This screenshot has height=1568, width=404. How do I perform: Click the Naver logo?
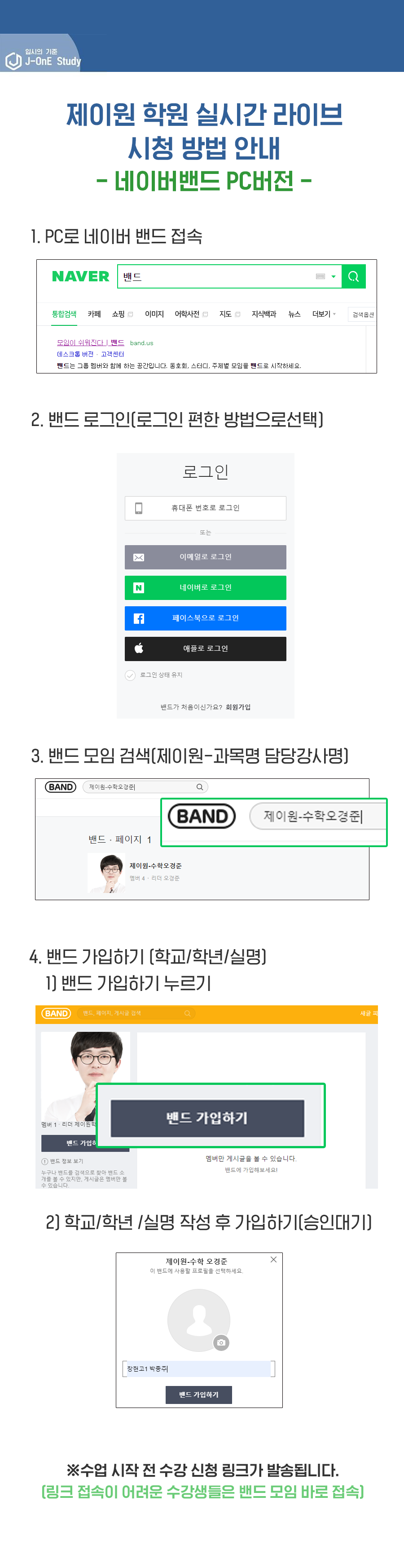tap(80, 276)
